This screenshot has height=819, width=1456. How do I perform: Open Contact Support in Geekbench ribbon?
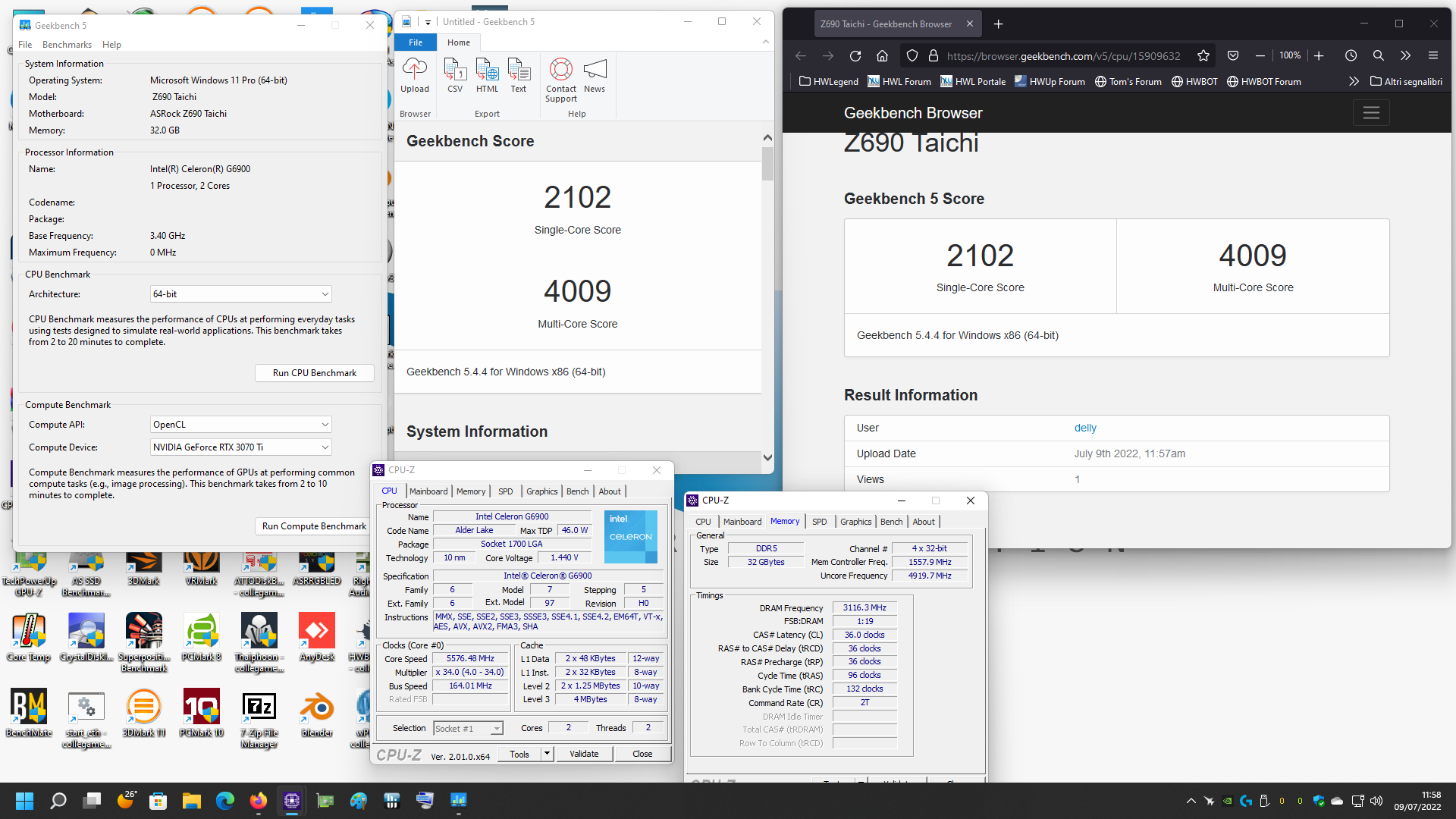(x=561, y=80)
